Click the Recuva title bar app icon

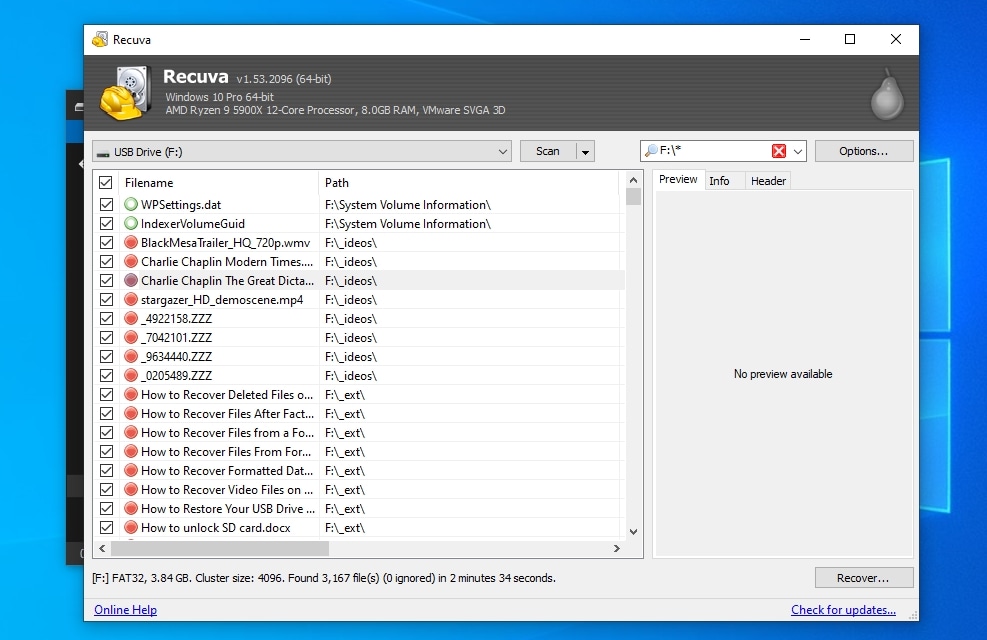(100, 39)
